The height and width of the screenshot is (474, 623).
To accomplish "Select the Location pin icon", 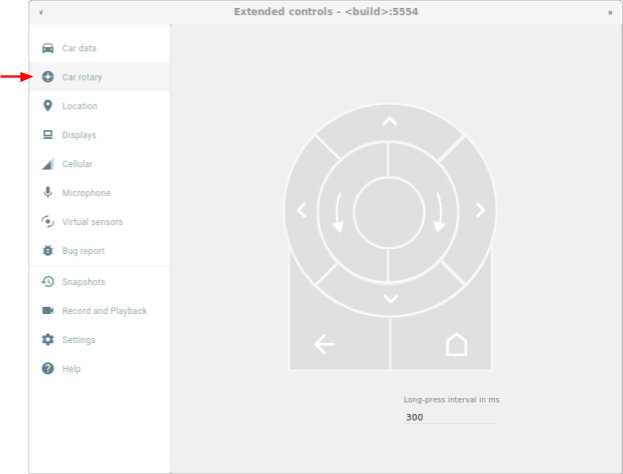I will pyautogui.click(x=48, y=106).
